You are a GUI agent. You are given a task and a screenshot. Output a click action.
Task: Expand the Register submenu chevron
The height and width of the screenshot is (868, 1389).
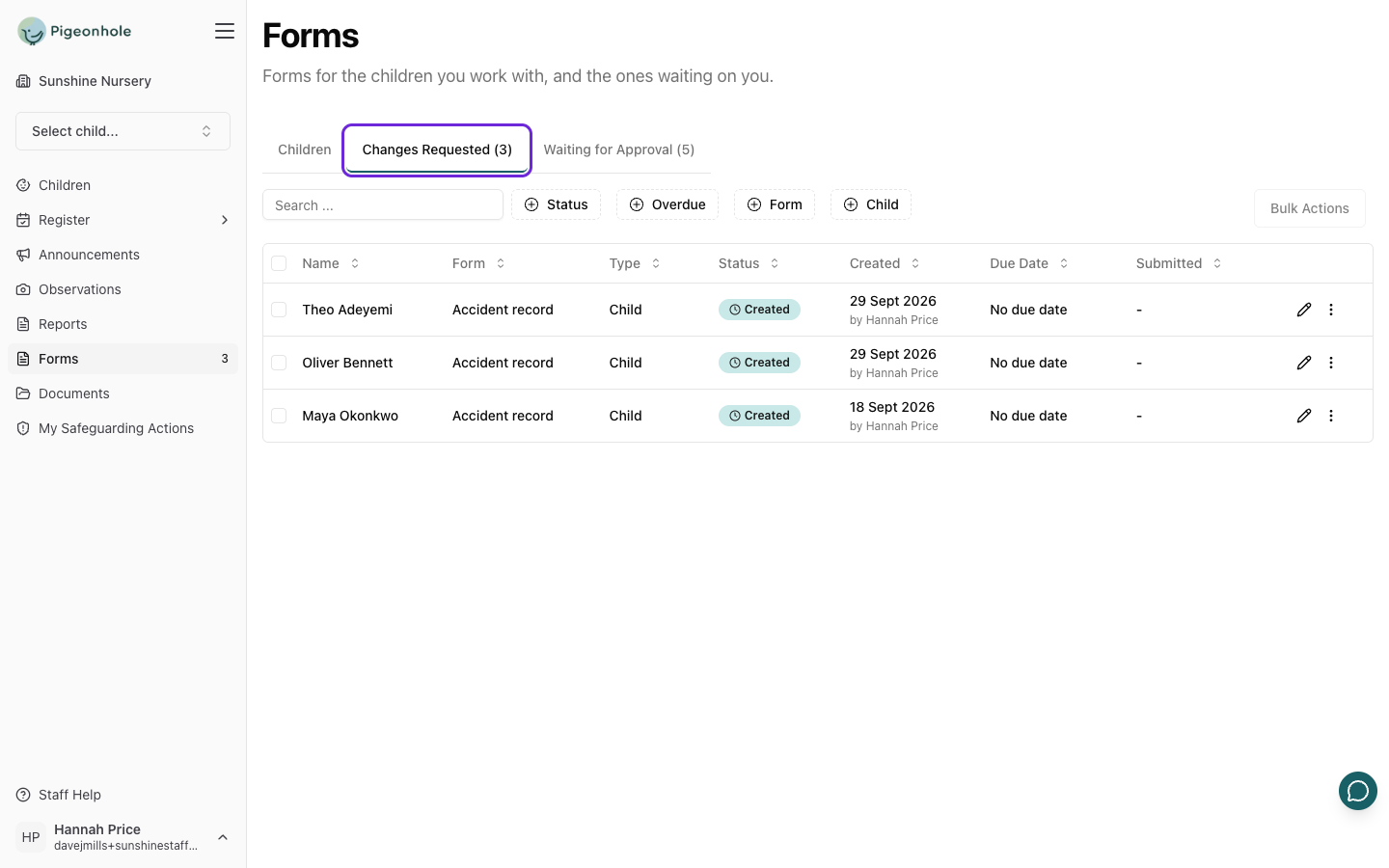click(225, 220)
